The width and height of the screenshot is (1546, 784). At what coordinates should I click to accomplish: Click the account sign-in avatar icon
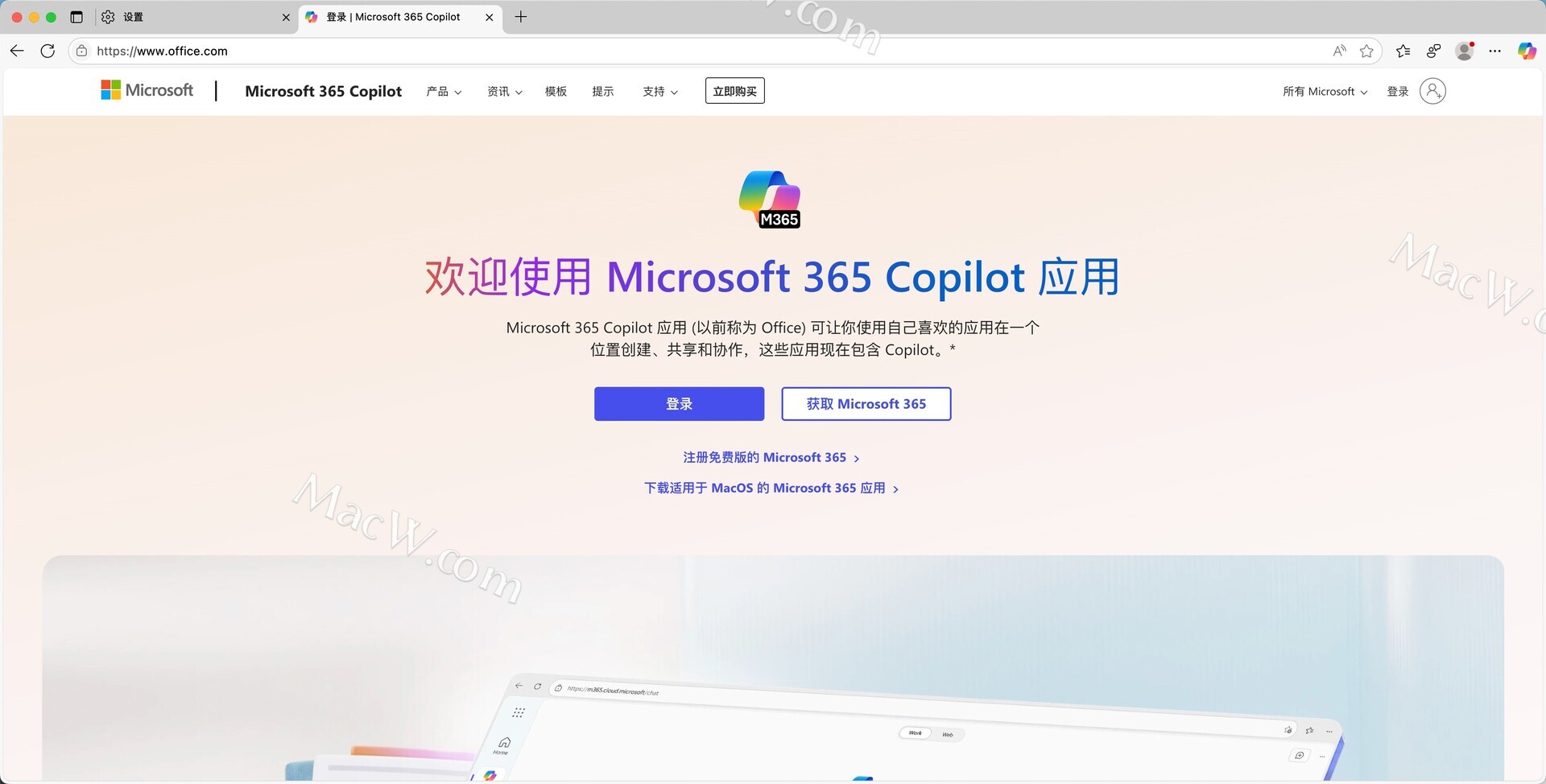point(1432,91)
